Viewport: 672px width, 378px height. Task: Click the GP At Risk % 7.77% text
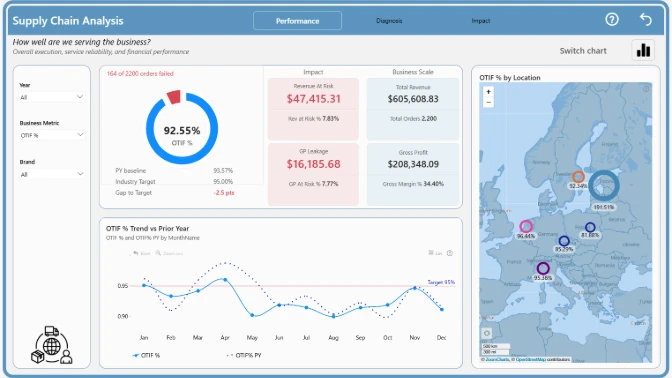click(x=313, y=184)
